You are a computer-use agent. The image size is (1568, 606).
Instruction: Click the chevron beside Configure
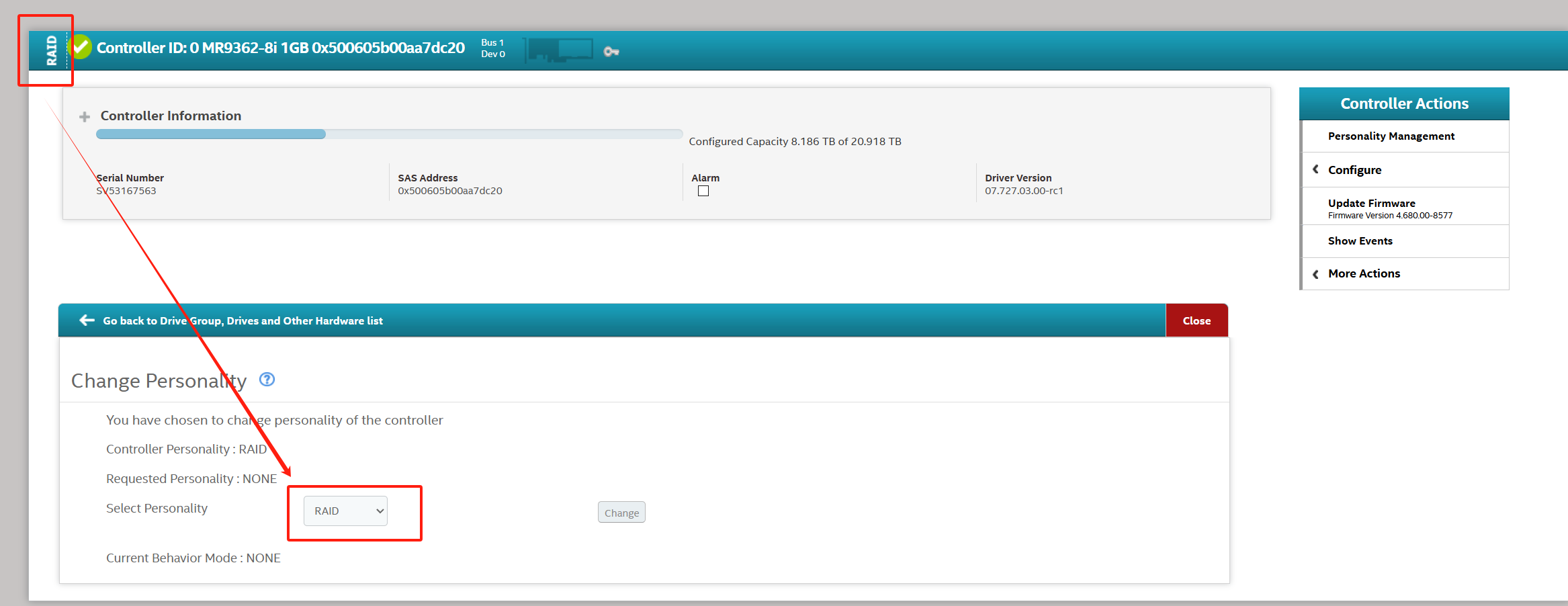point(1315,170)
